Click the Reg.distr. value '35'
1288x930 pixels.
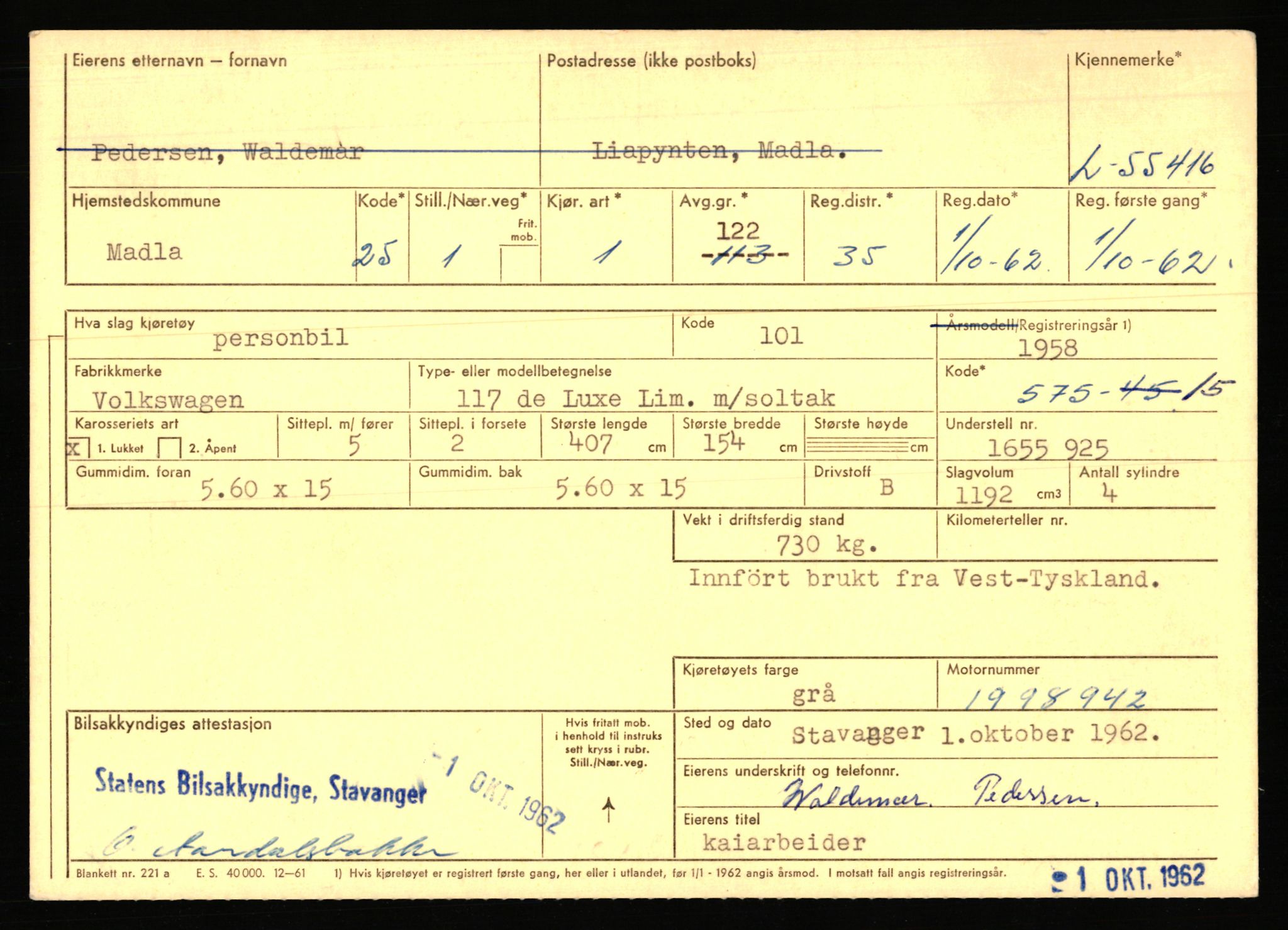[x=858, y=255]
